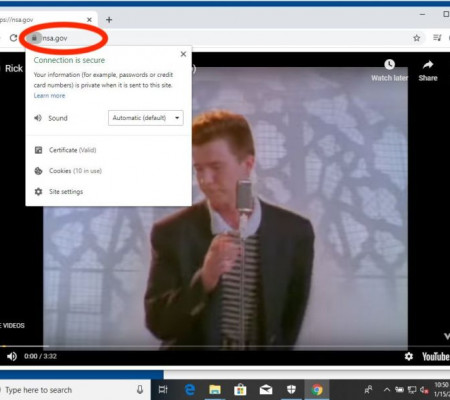Open the Sound permission dropdown
Viewport: 450px width, 400px height.
(x=146, y=118)
